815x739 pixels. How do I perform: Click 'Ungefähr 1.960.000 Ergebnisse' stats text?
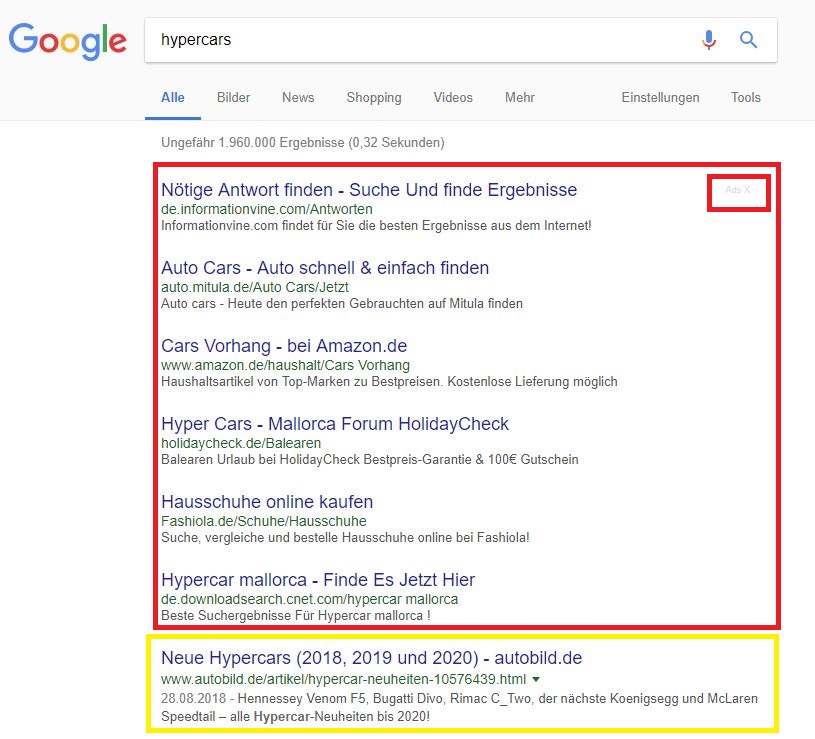[303, 142]
